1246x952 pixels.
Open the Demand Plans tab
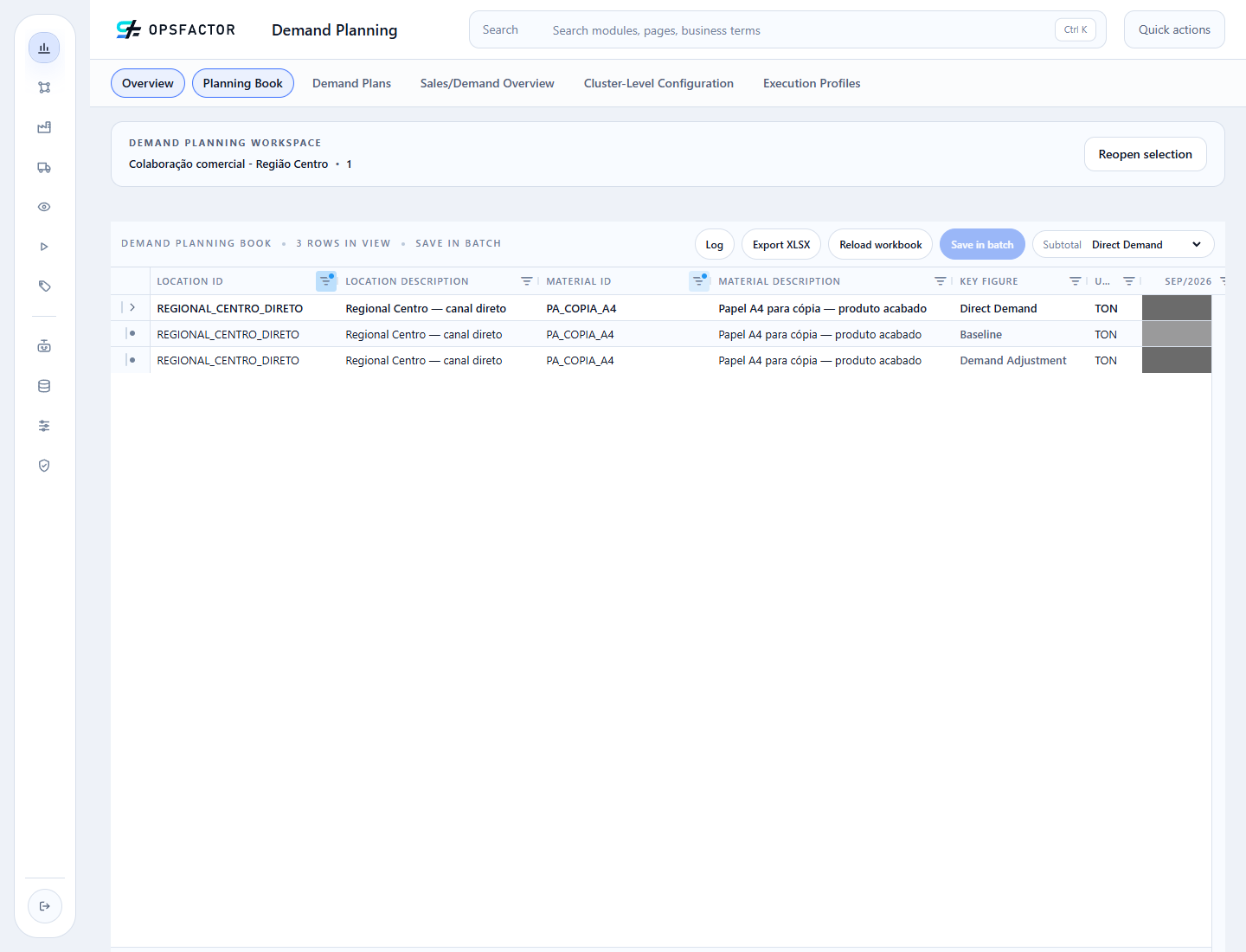351,83
